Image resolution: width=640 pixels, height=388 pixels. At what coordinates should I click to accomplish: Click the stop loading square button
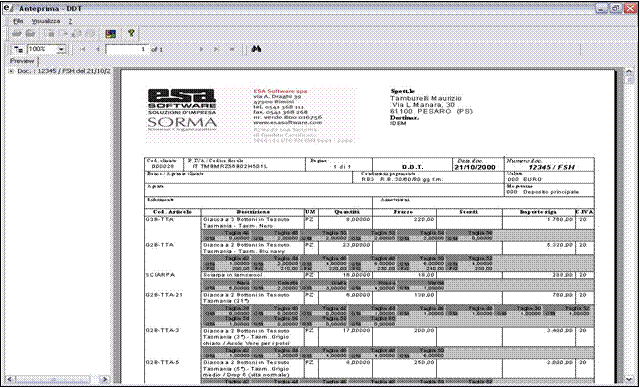[232, 49]
